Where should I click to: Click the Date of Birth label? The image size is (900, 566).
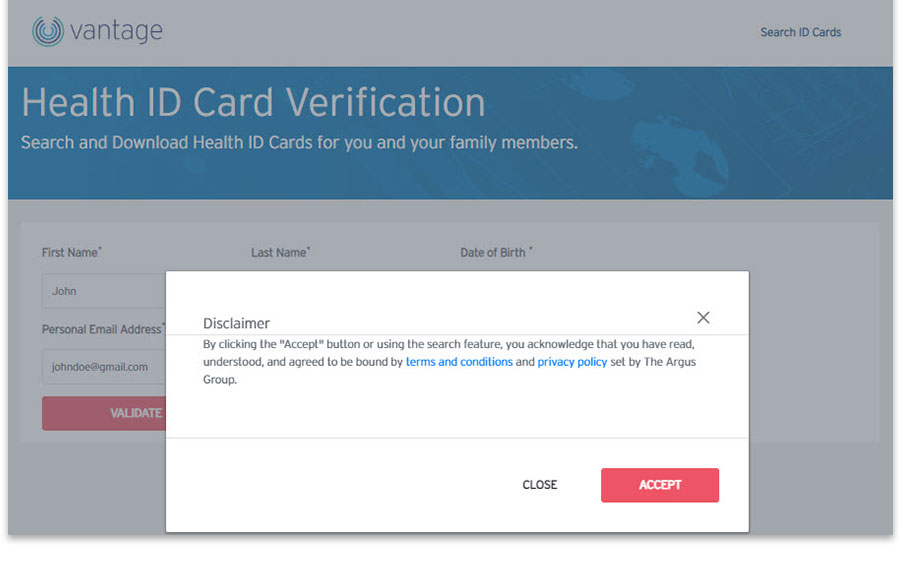click(496, 253)
